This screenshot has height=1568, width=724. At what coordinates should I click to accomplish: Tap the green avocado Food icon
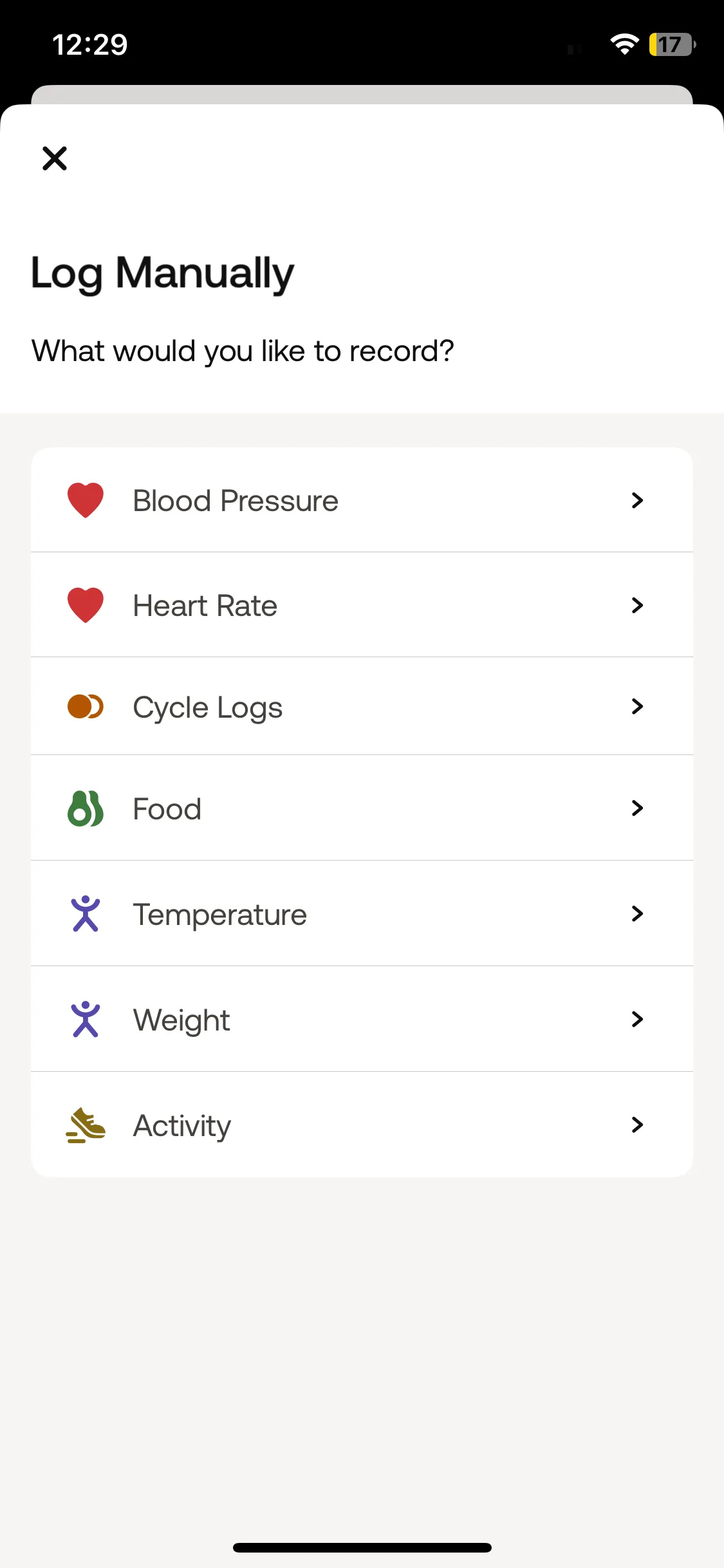coord(86,808)
